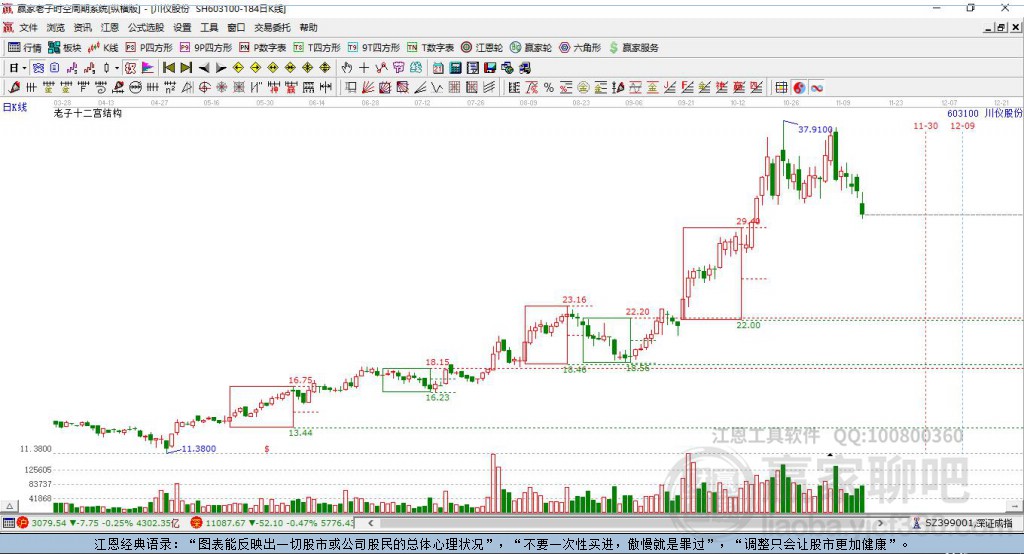The image size is (1024, 554).
Task: Open the 赢家轮 wheel tool
Action: click(x=531, y=48)
